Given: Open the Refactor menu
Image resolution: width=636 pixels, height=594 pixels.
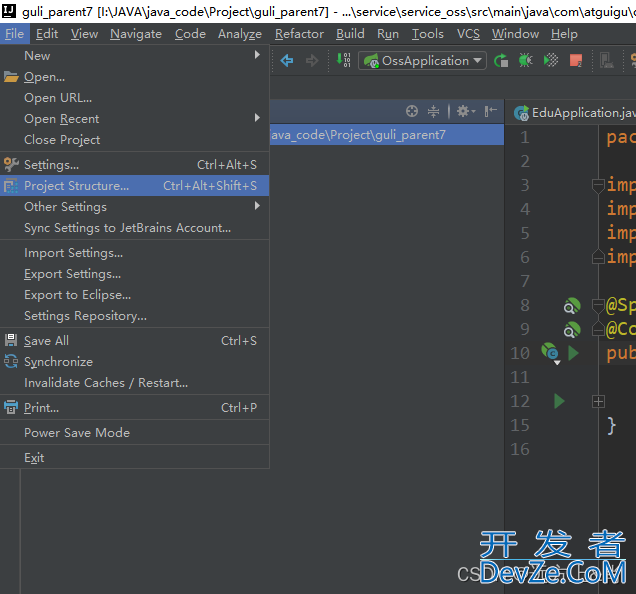Looking at the screenshot, I should click(x=299, y=34).
